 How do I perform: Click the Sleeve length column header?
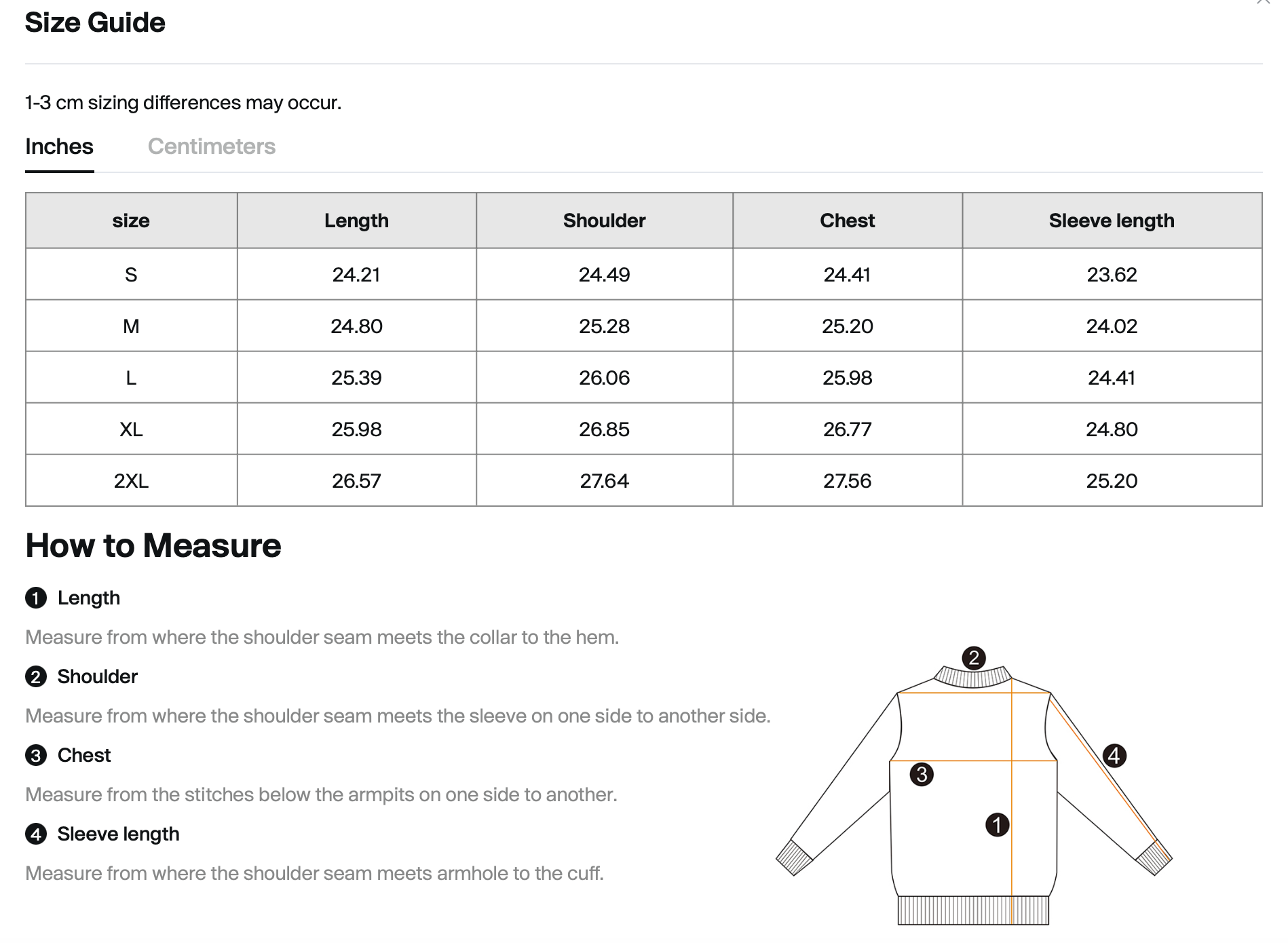1112,220
